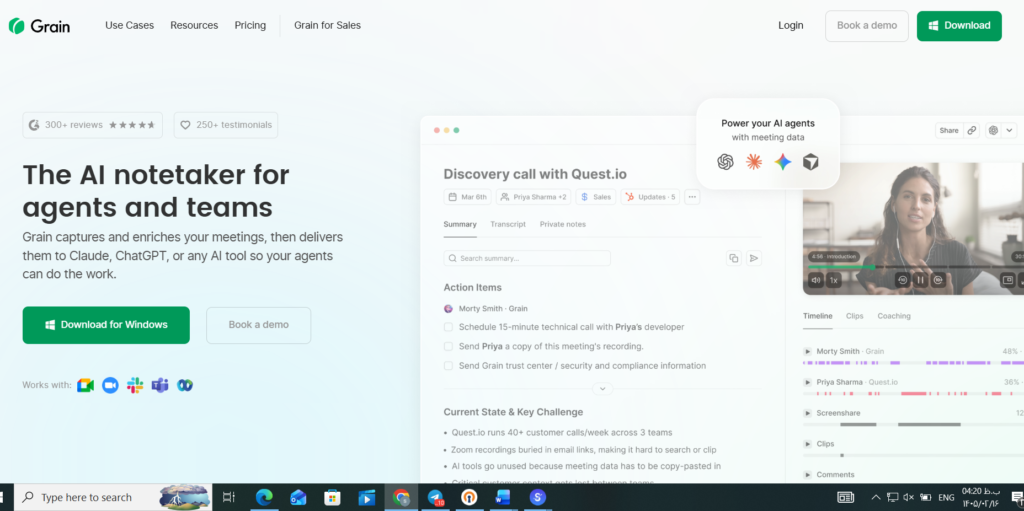Click the Search summary input field
1024x511 pixels.
527,258
